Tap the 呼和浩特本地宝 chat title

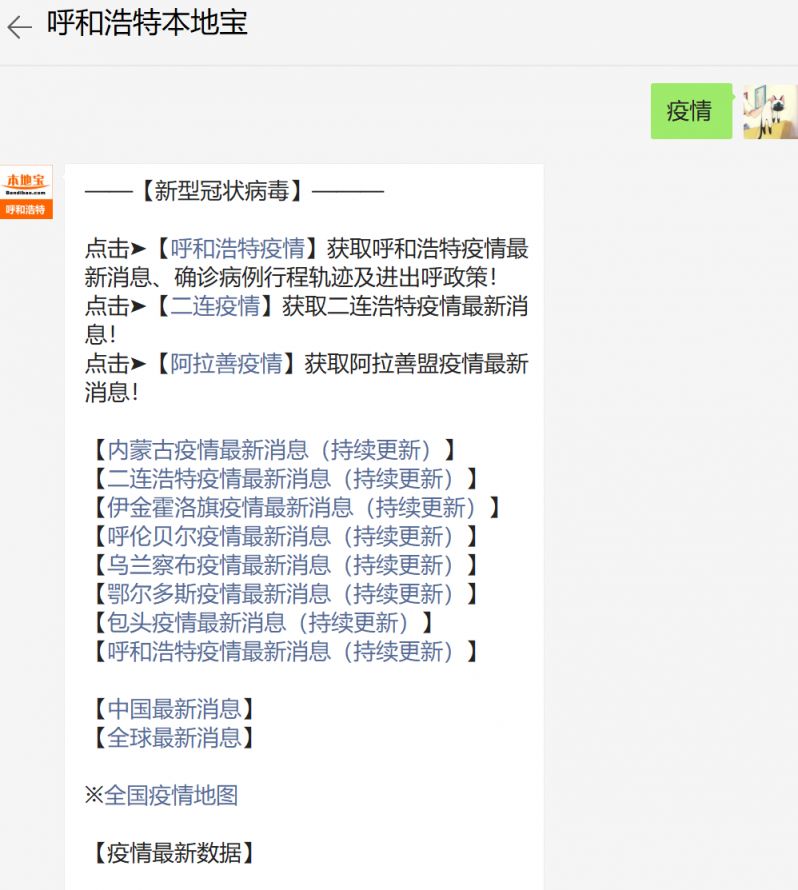148,24
